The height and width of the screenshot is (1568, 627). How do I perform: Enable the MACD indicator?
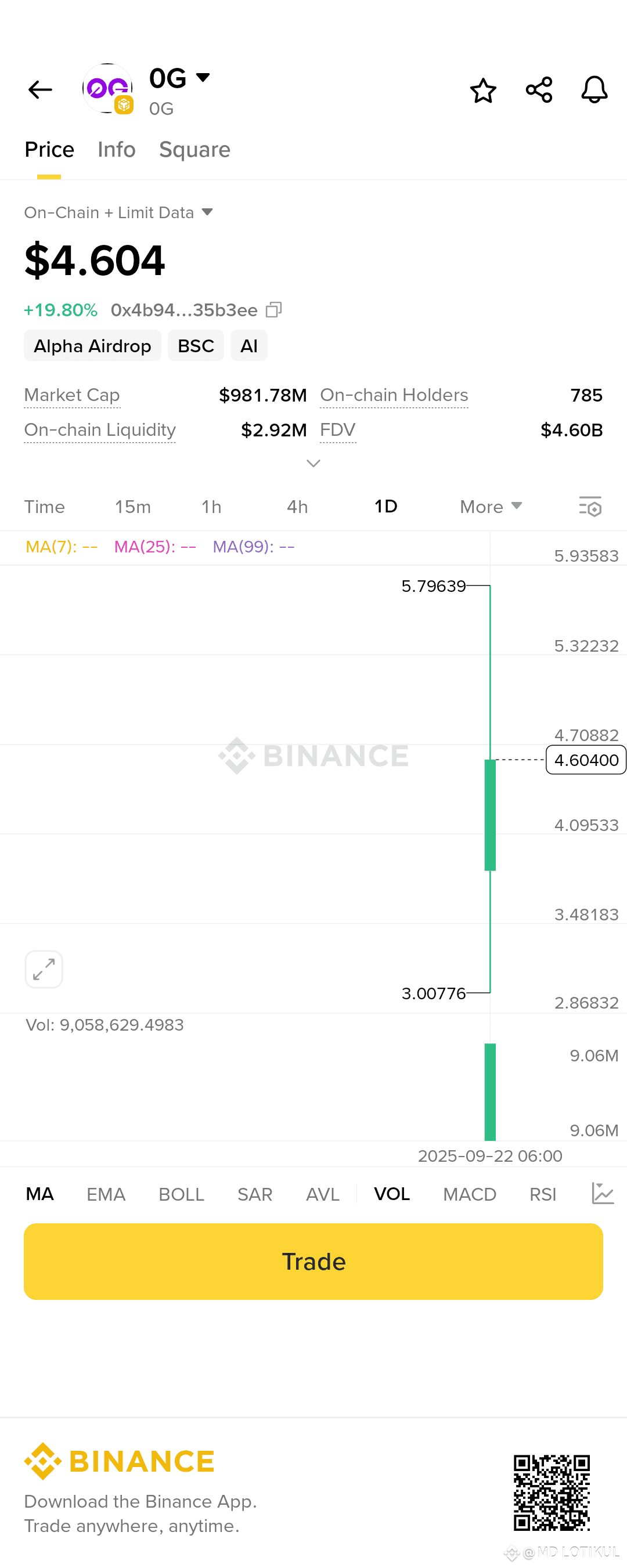[x=469, y=1194]
